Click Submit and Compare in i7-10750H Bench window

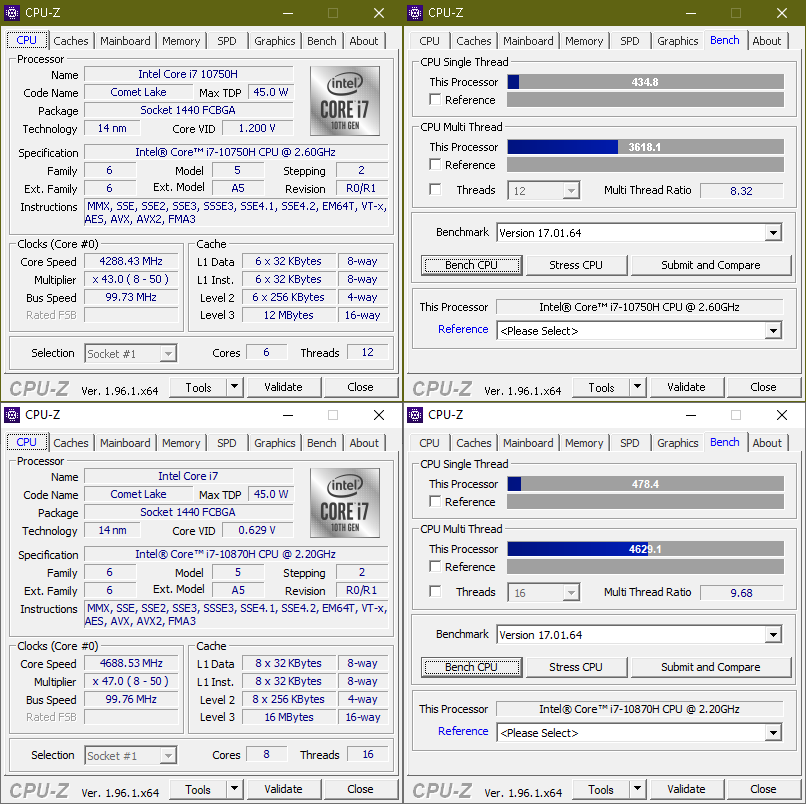pyautogui.click(x=711, y=265)
